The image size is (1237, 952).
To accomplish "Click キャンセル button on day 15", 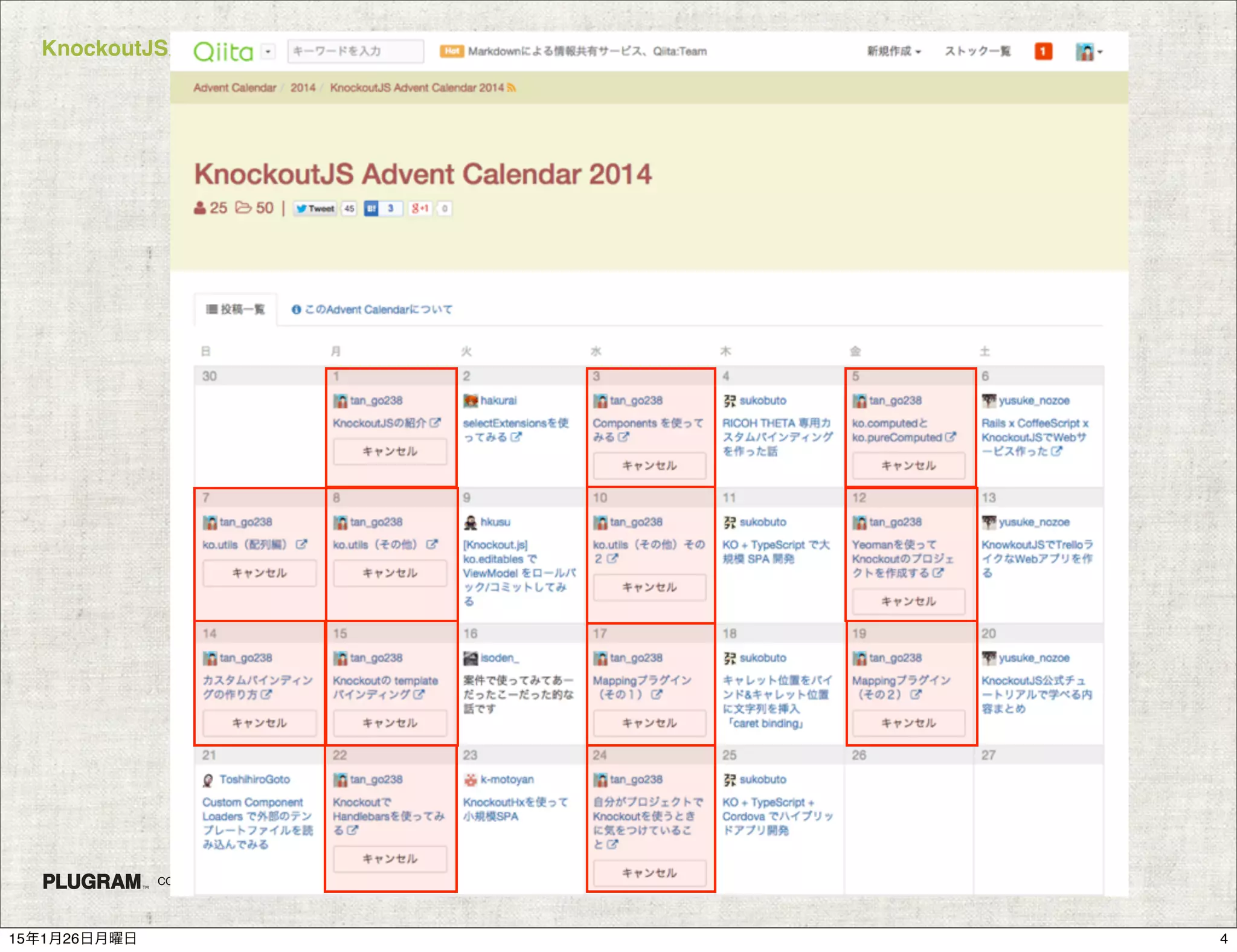I will 390,723.
